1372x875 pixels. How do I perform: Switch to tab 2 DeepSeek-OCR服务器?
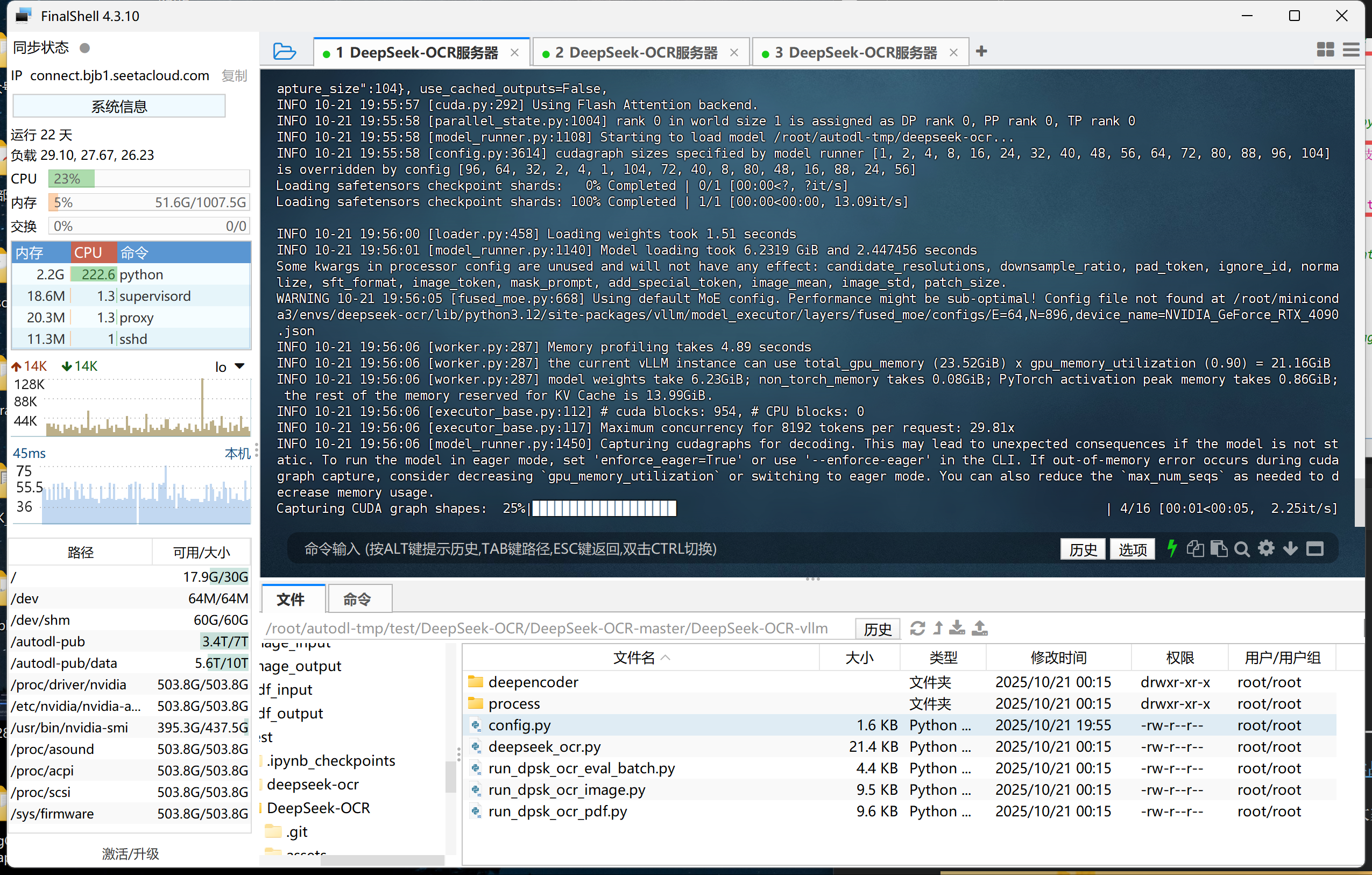pos(635,52)
